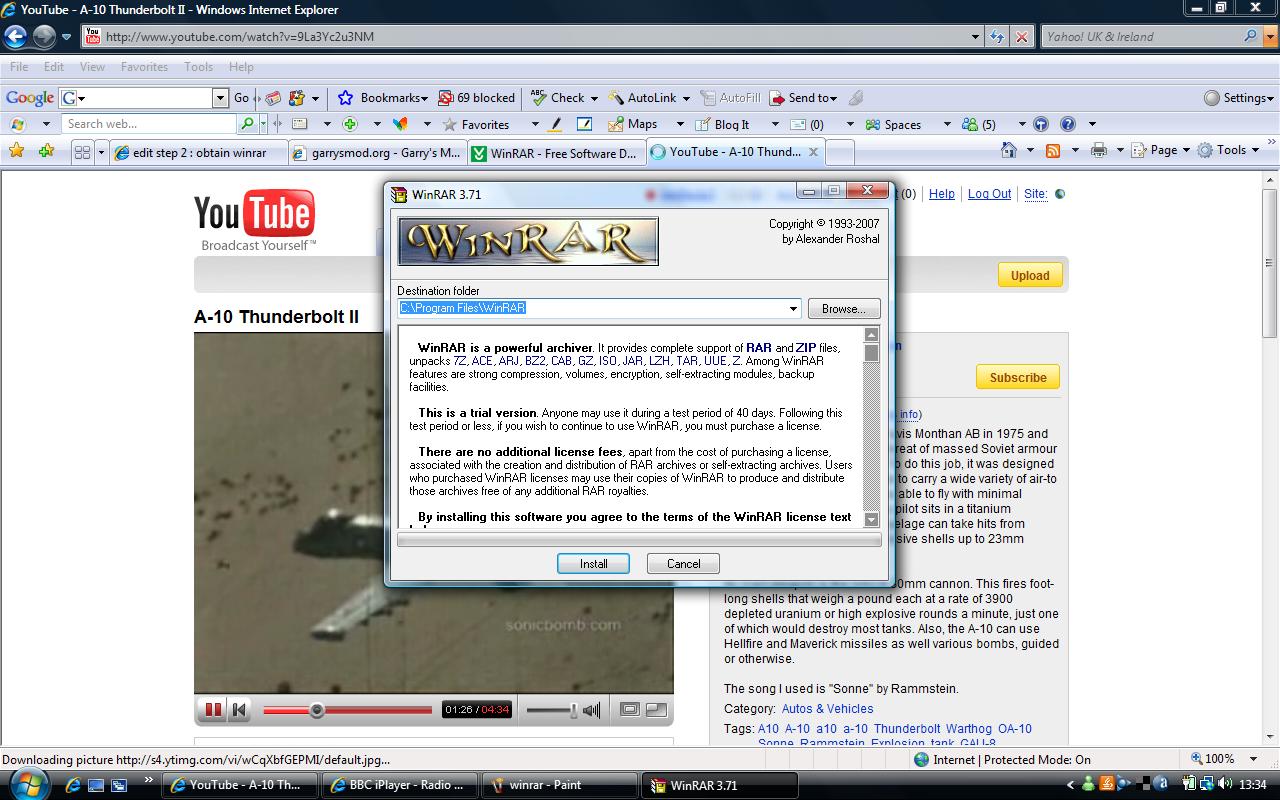This screenshot has width=1280, height=800.
Task: Open the Page dropdown menu
Action: [1161, 150]
